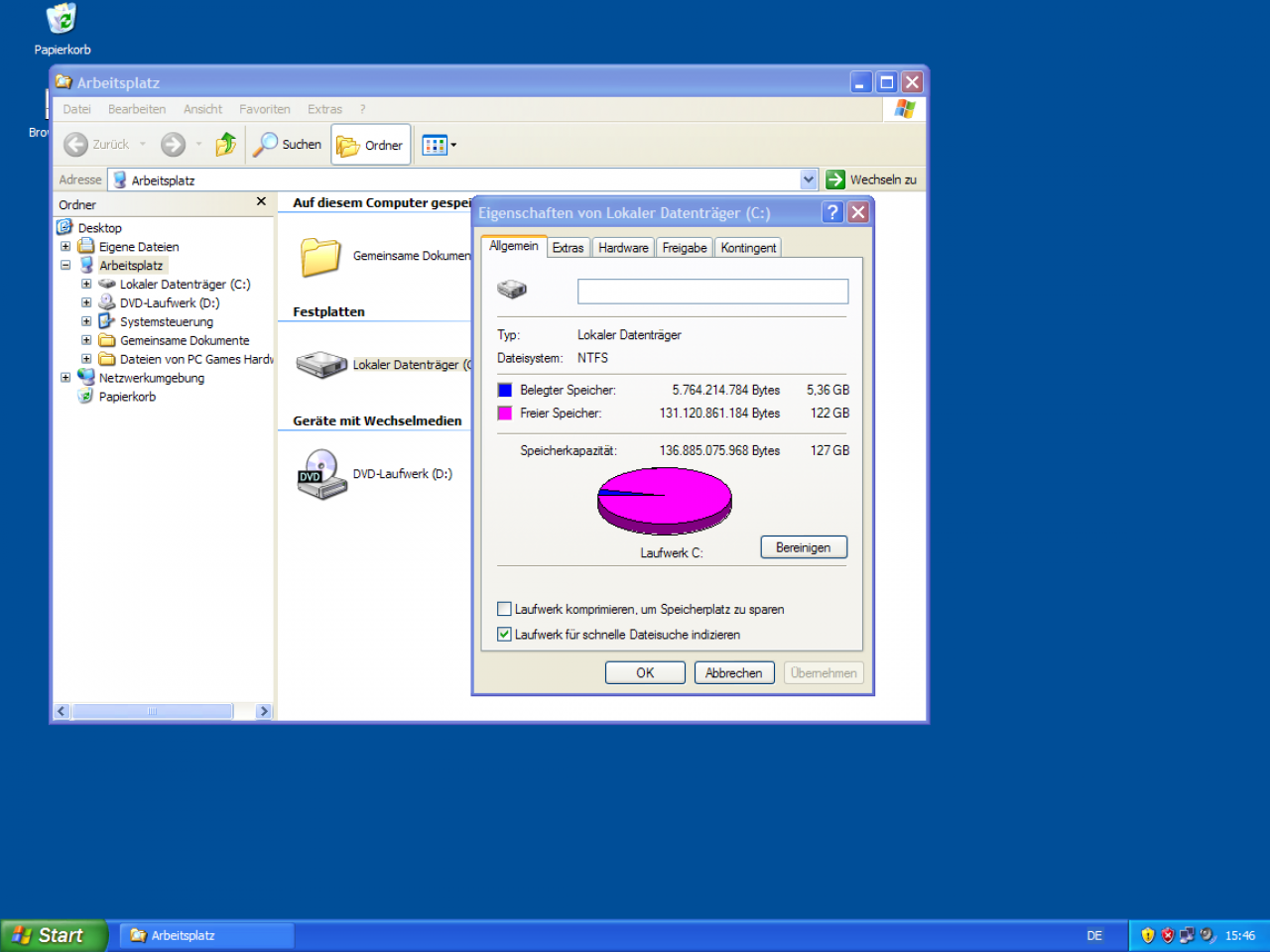Select DVD-Laufwerk (D:) in folder tree
This screenshot has height=952, width=1270.
pos(170,303)
